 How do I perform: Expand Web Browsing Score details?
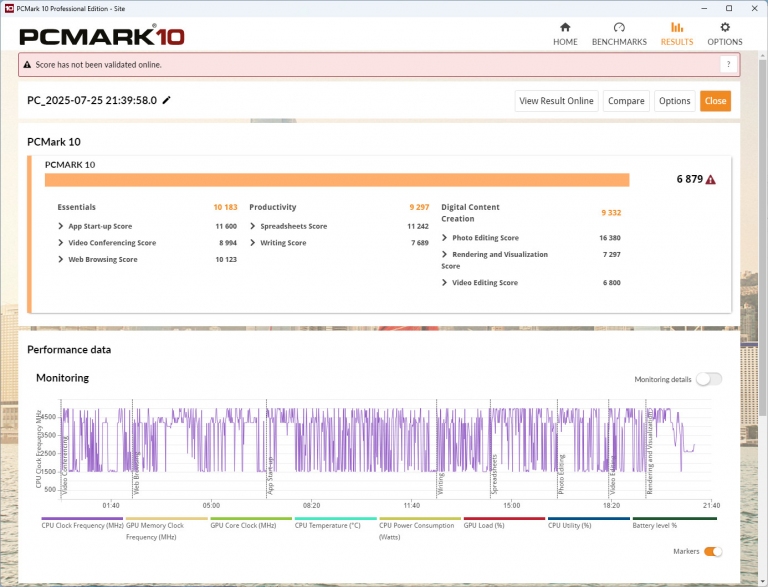pyautogui.click(x=61, y=259)
